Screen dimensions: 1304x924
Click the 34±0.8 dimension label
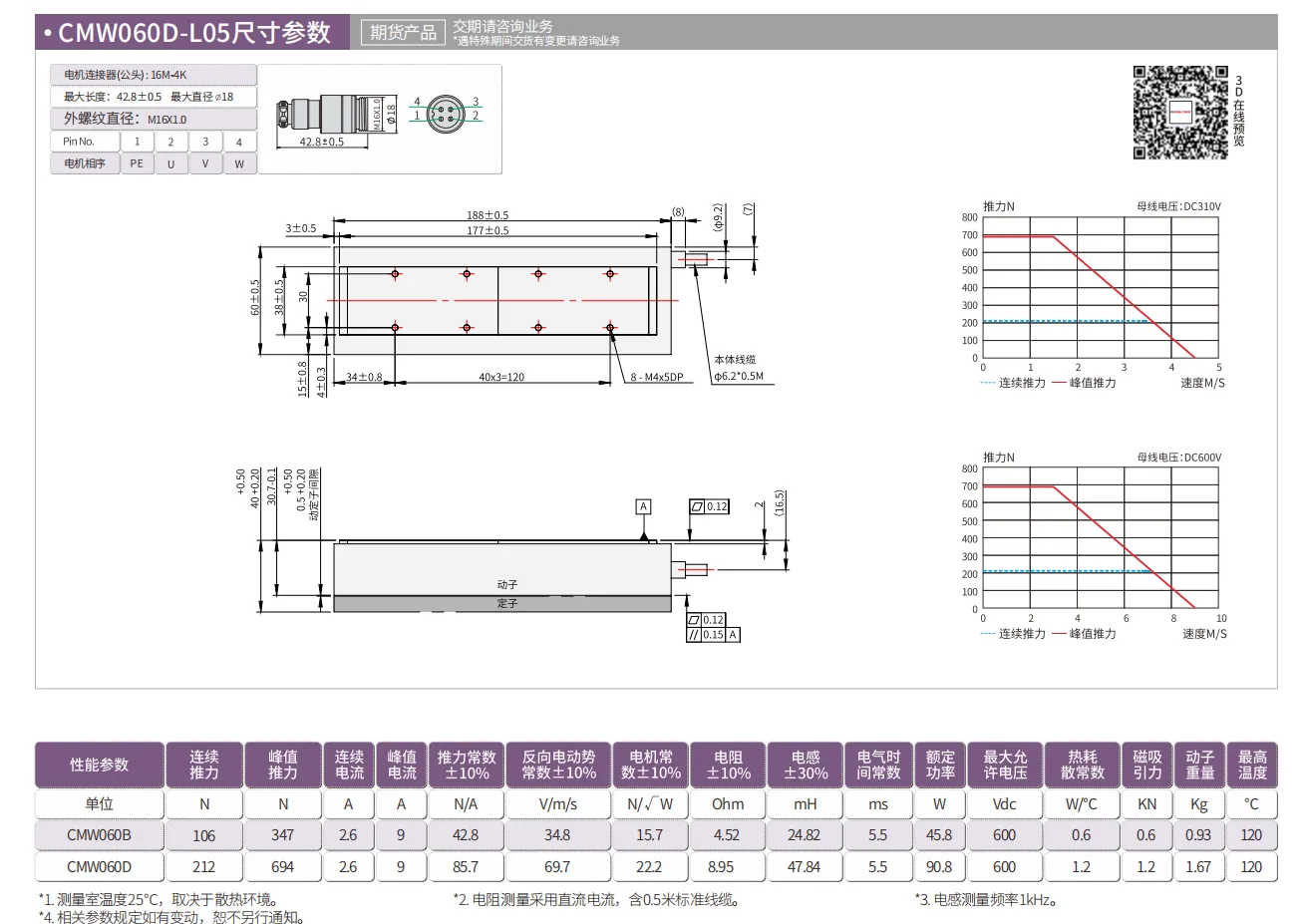pos(364,377)
